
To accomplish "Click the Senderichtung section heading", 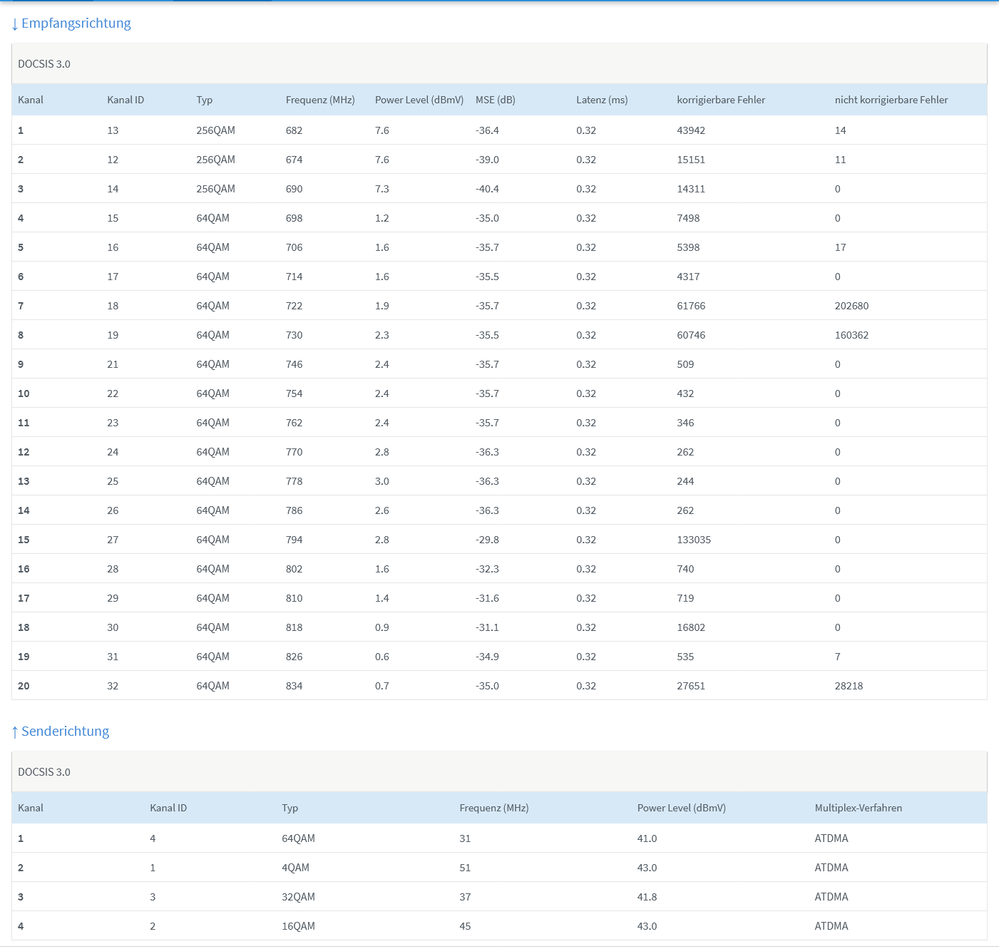I will point(65,731).
